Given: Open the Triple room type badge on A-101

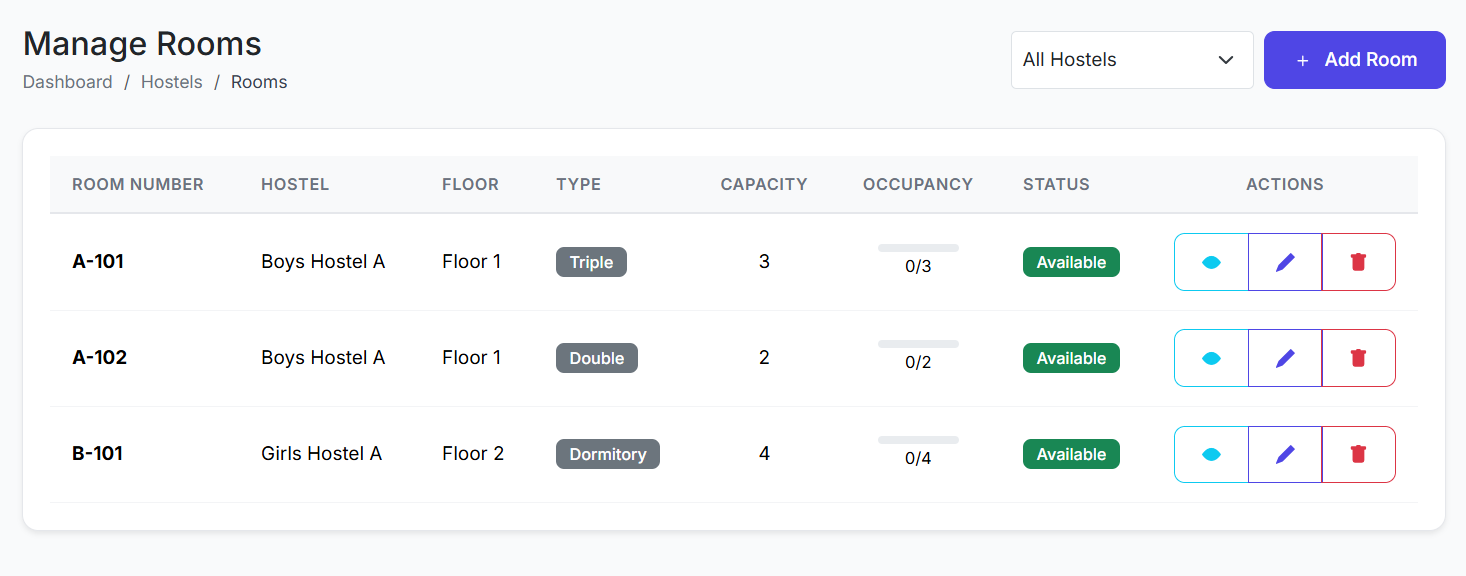Looking at the screenshot, I should [591, 261].
